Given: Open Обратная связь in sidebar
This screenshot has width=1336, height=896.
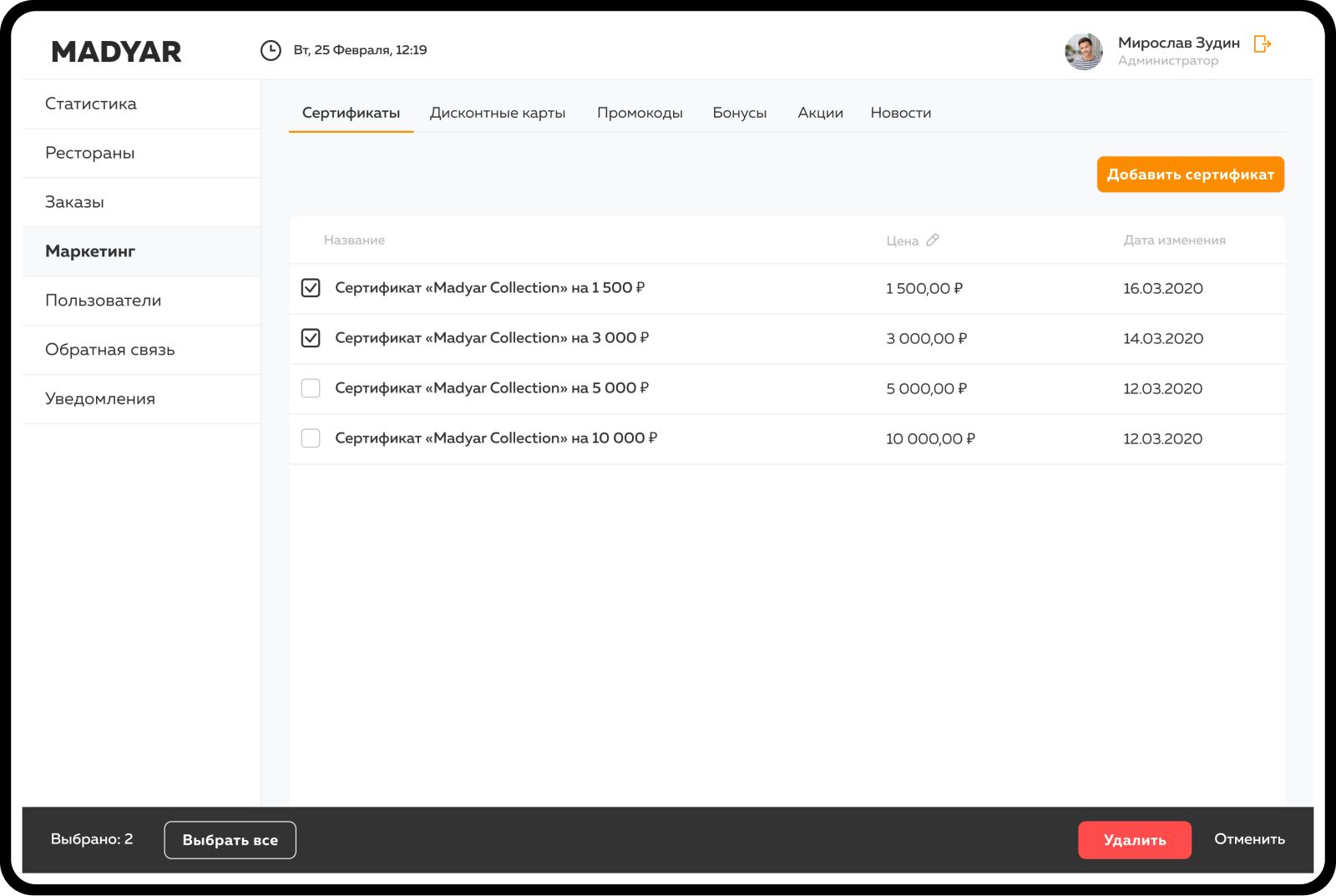Looking at the screenshot, I should (141, 351).
